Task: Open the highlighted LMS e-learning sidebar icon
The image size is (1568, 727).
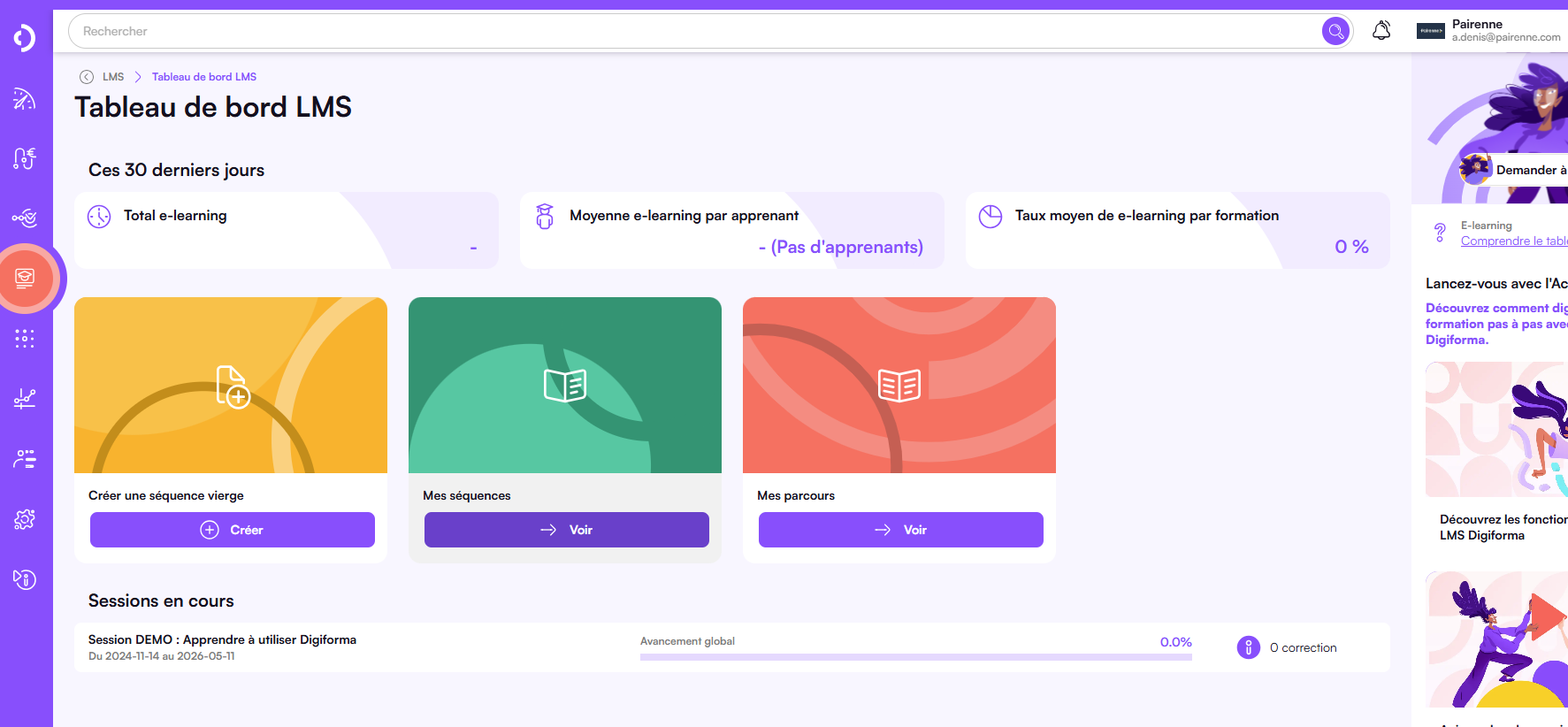Action: [x=26, y=279]
